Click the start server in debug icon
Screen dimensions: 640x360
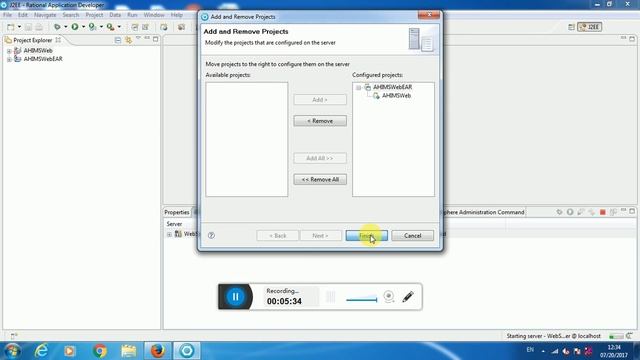click(559, 212)
